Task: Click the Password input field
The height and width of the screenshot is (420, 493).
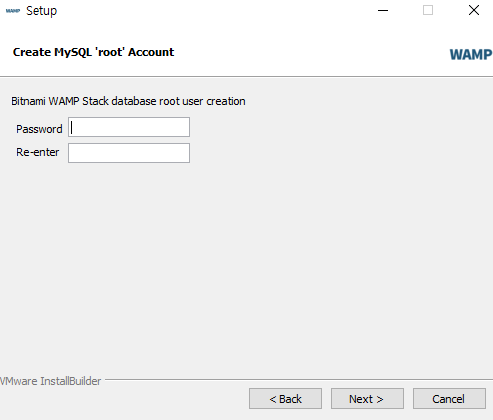Action: pos(129,127)
